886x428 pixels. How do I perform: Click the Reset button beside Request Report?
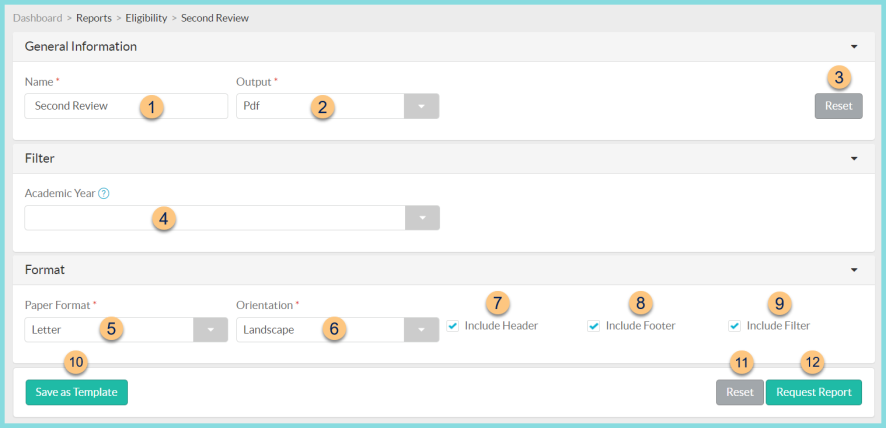(740, 392)
